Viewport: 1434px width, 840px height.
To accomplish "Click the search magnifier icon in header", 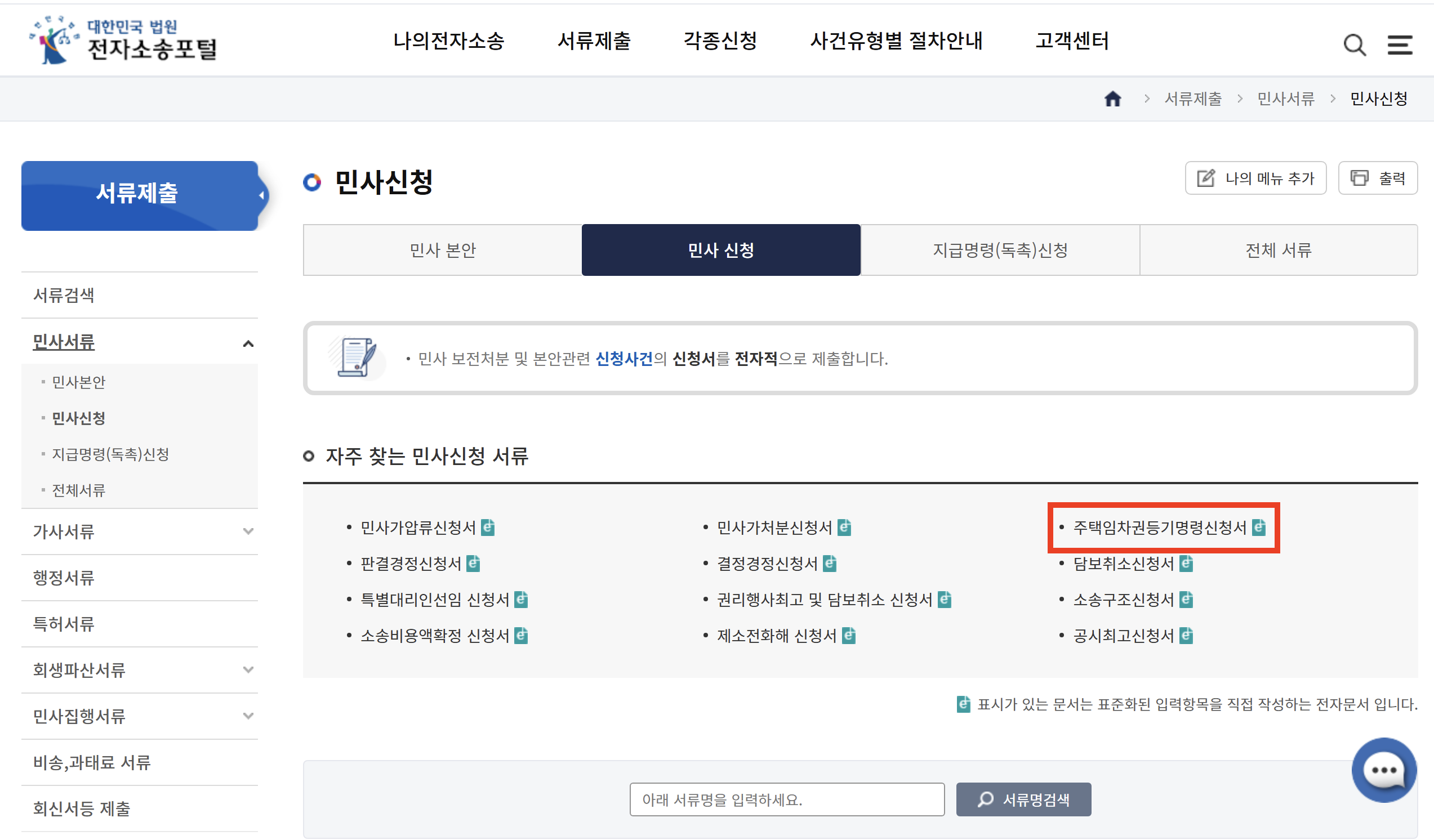I will (1355, 44).
